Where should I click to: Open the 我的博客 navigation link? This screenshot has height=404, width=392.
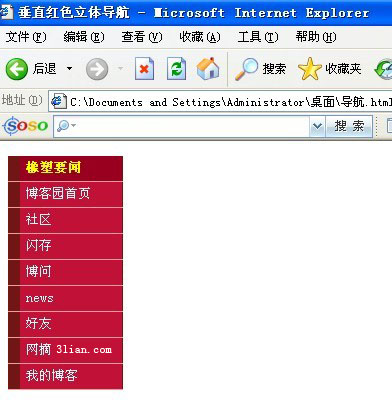tap(65, 376)
